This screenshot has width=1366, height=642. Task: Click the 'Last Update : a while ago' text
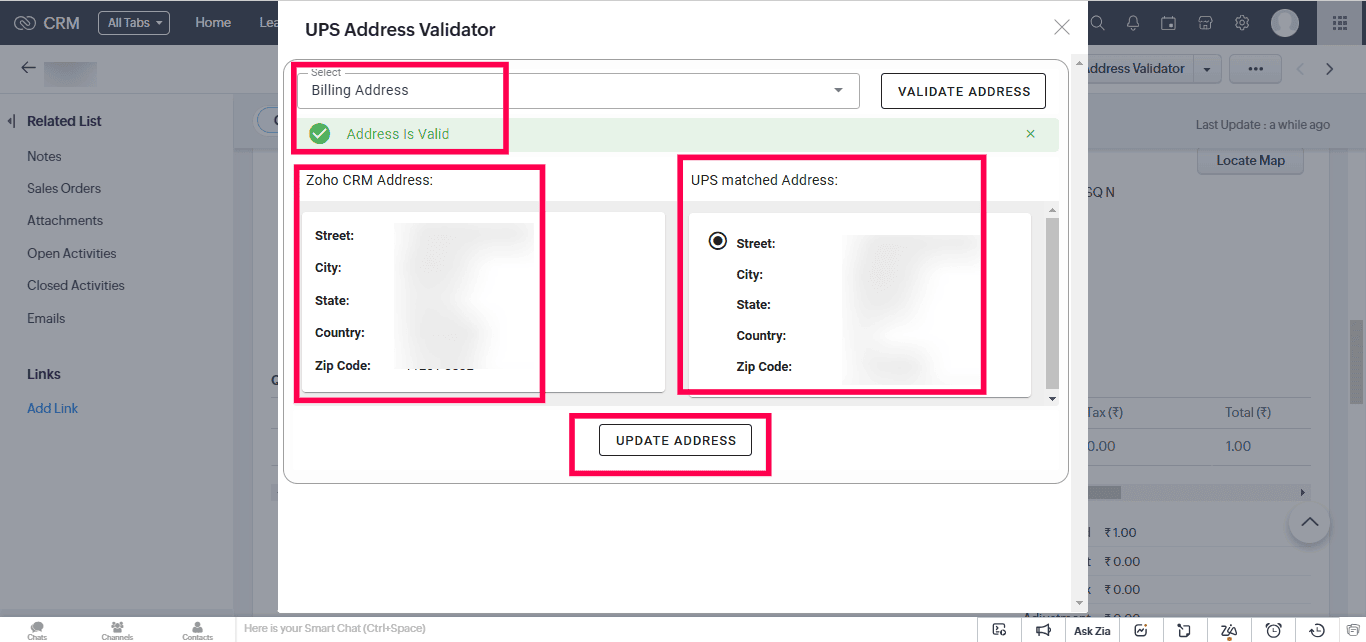pos(1263,125)
